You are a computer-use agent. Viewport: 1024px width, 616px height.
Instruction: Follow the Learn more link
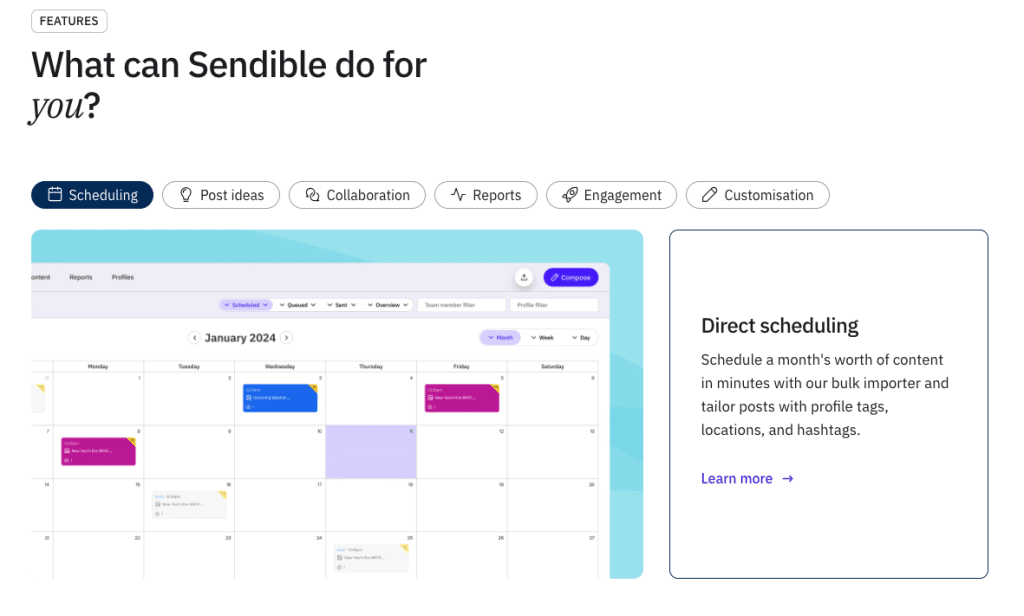click(x=737, y=479)
